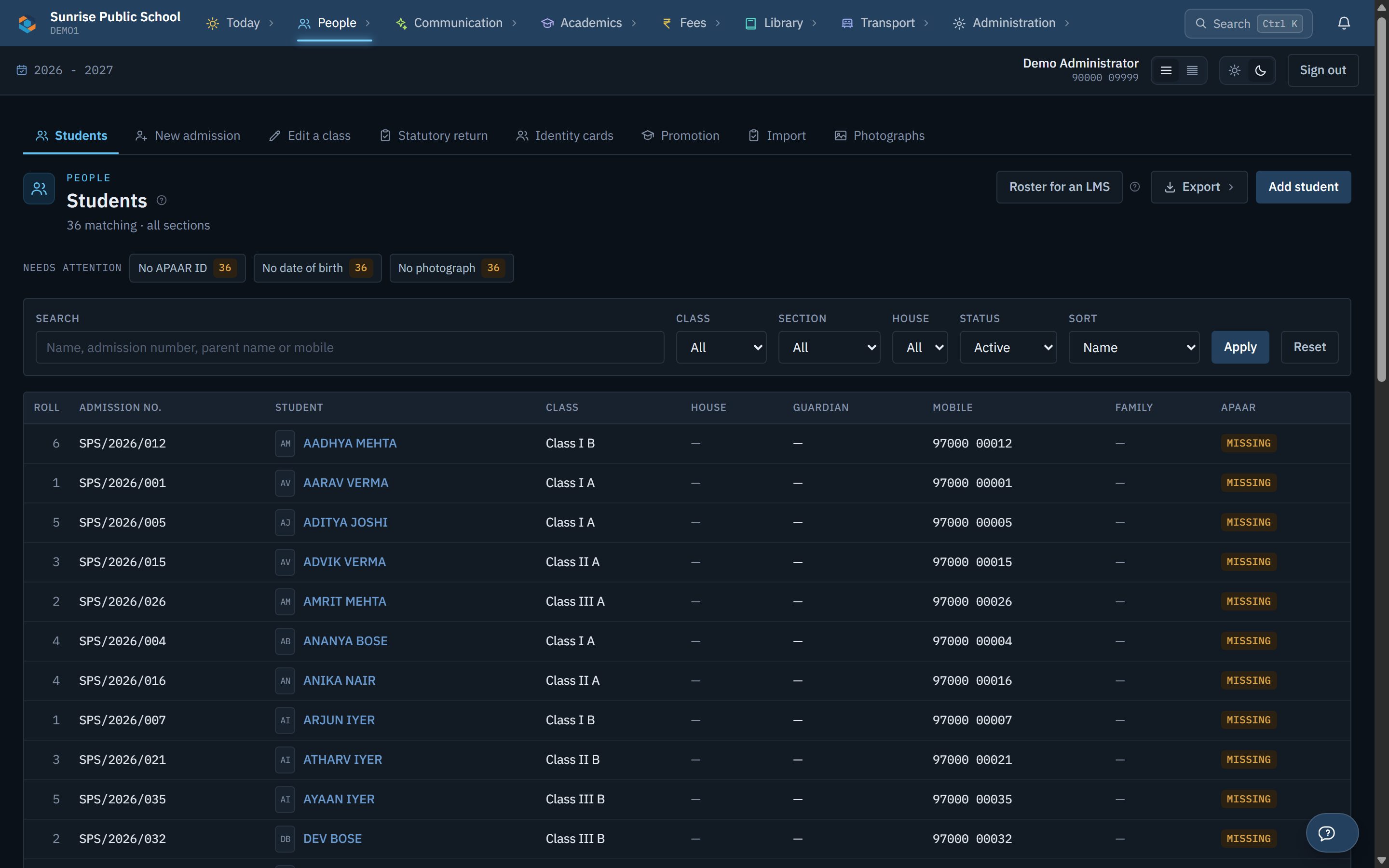Enable light theme with sun icon
This screenshot has width=1389, height=868.
coord(1235,70)
